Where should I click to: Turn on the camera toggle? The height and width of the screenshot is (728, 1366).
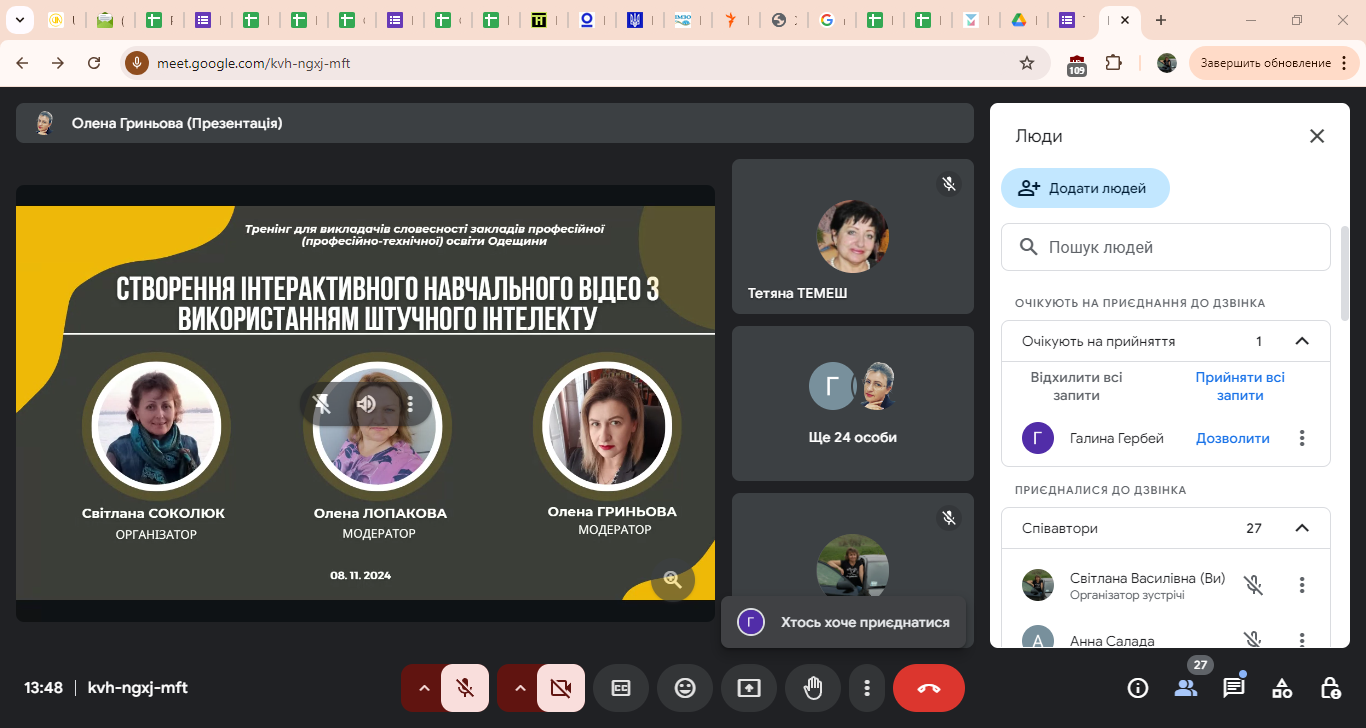[561, 688]
